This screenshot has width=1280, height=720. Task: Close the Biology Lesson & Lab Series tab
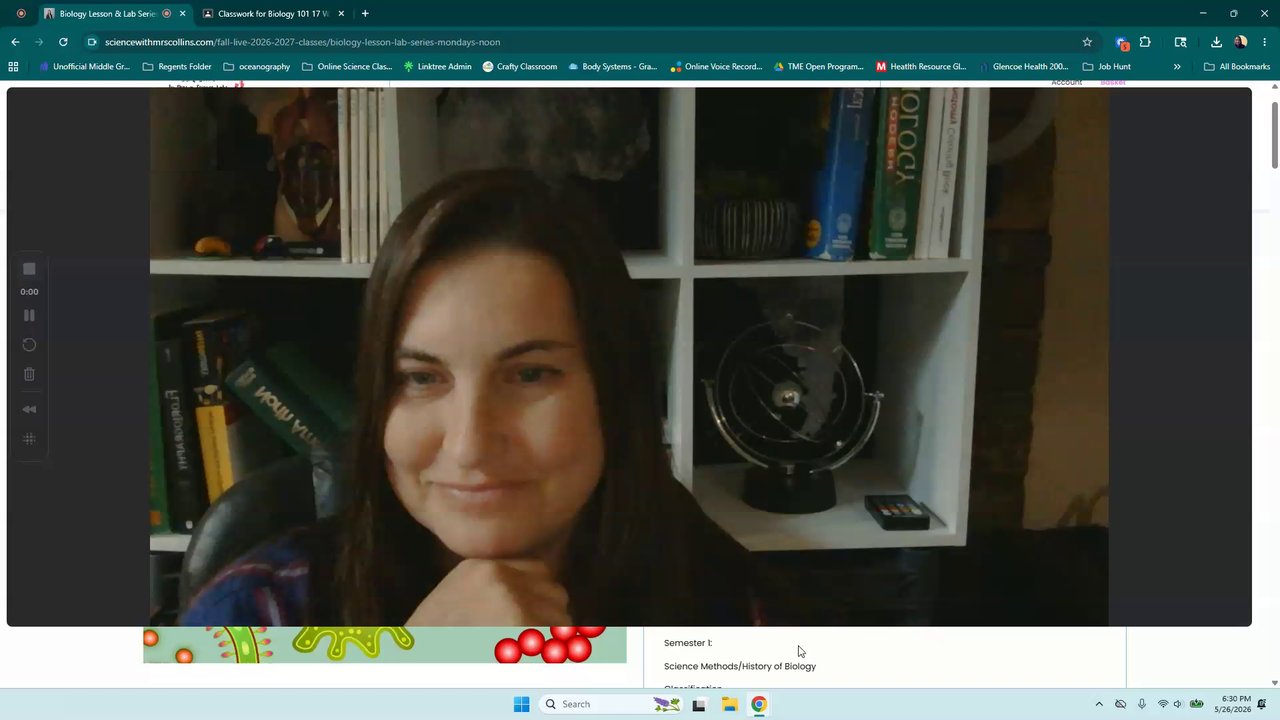click(x=182, y=14)
